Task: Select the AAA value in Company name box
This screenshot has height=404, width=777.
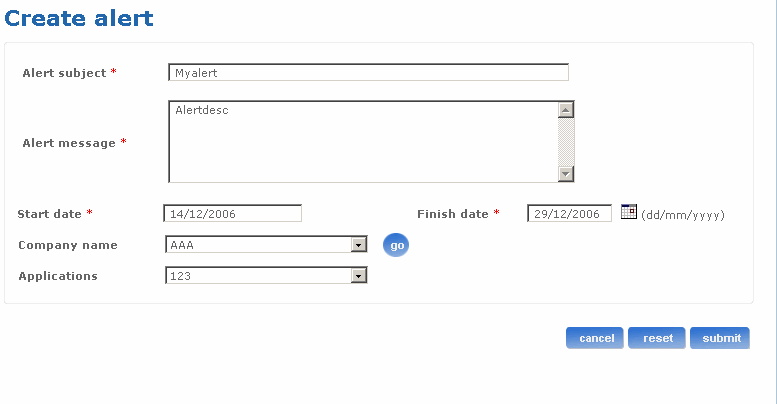Action: coord(258,245)
